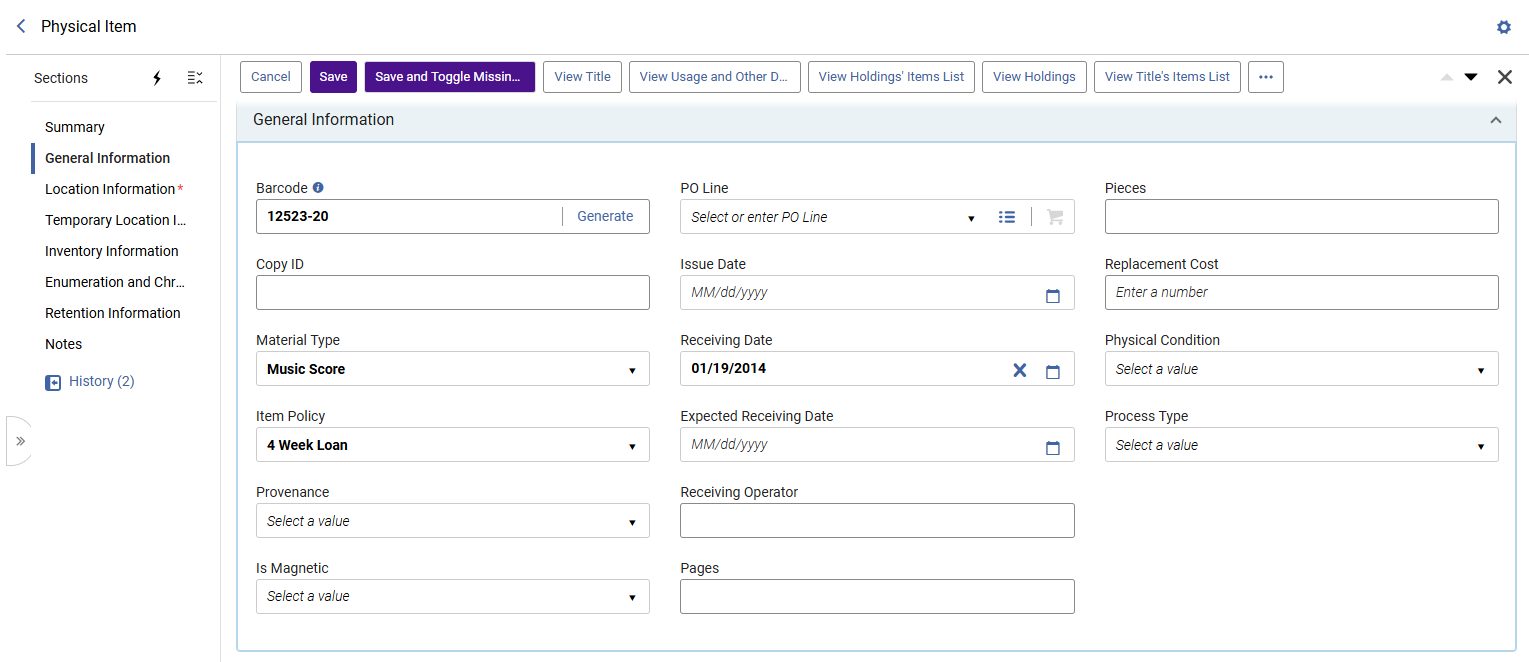
Task: Open the Process Type dropdown
Action: click(1302, 445)
